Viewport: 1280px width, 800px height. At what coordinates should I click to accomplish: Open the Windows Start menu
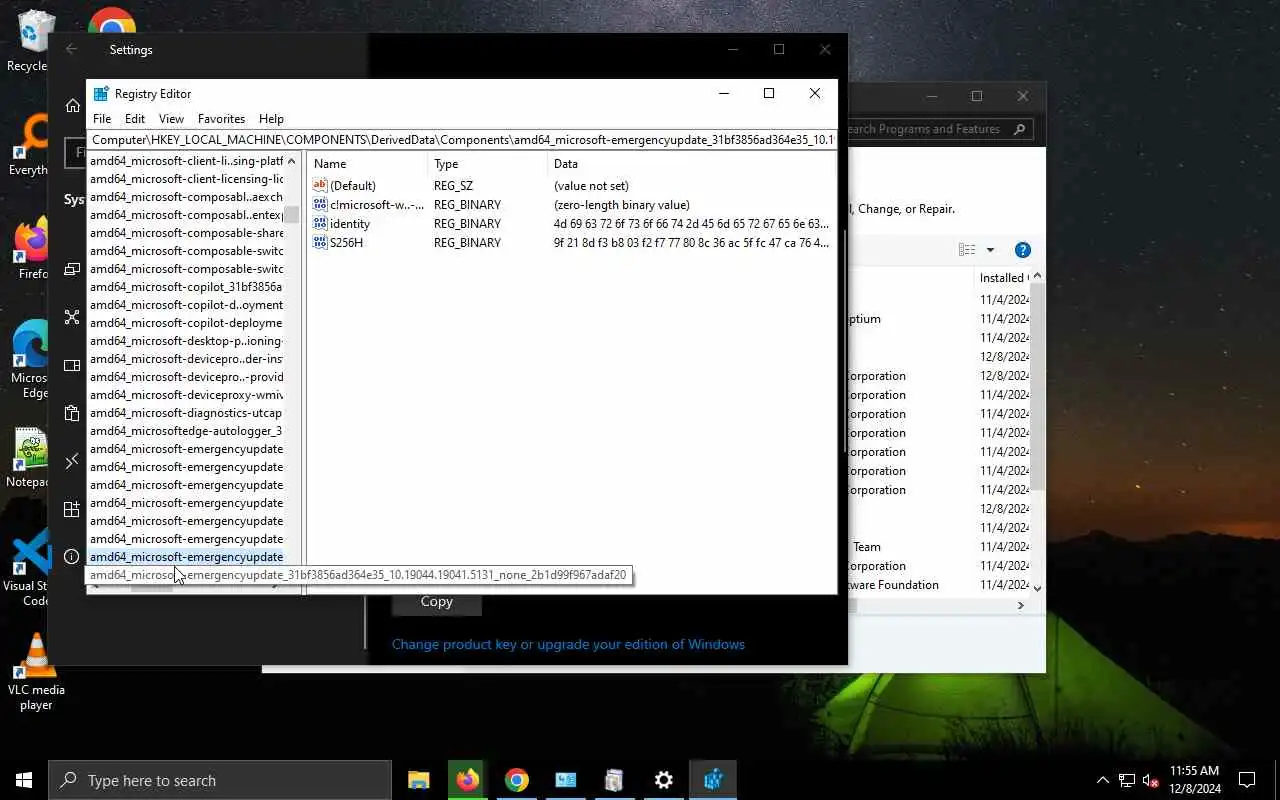24,780
